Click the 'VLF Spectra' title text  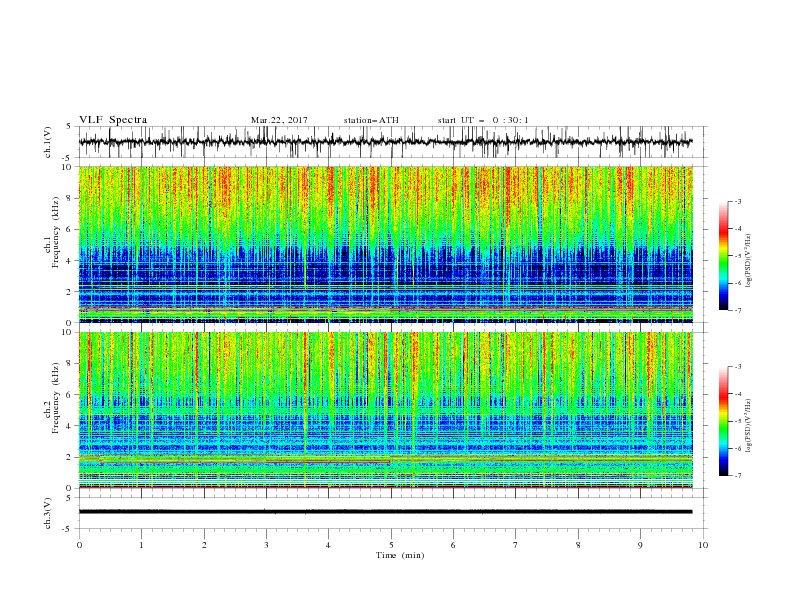tap(113, 120)
